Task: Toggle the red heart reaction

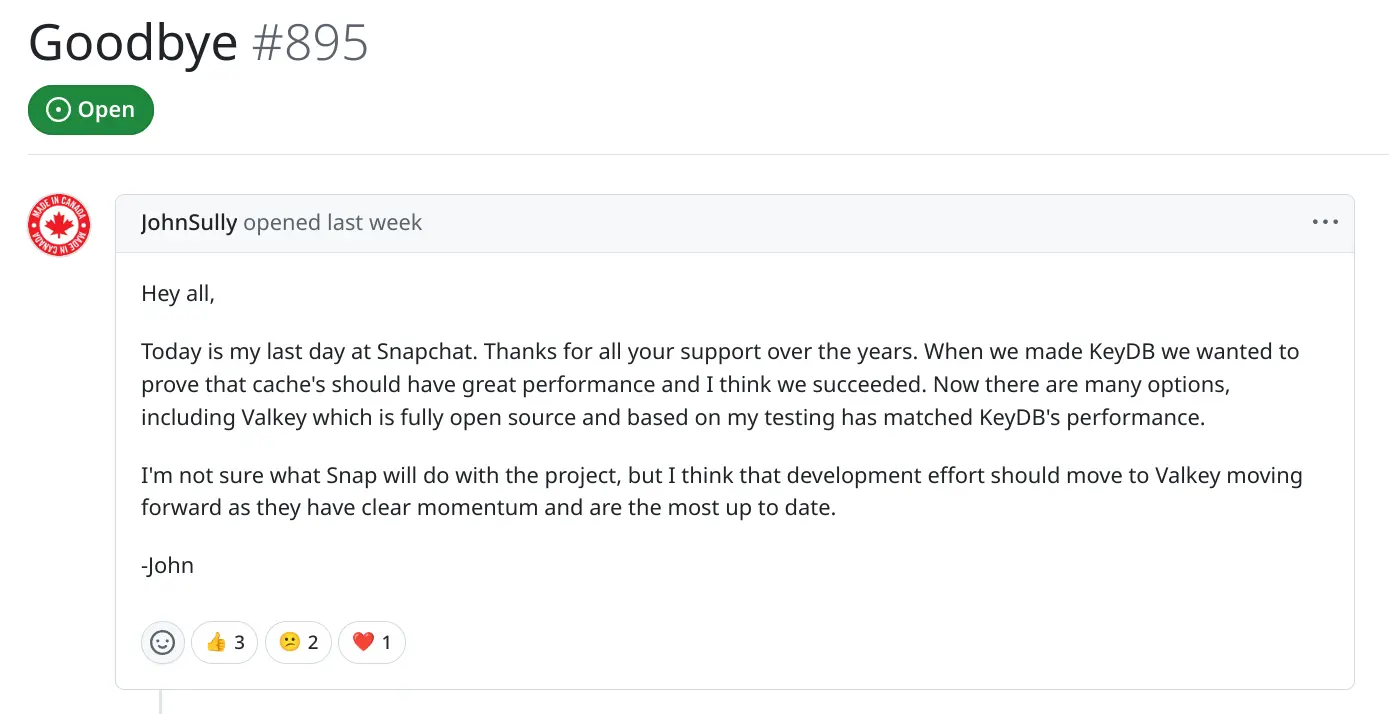Action: coord(372,642)
